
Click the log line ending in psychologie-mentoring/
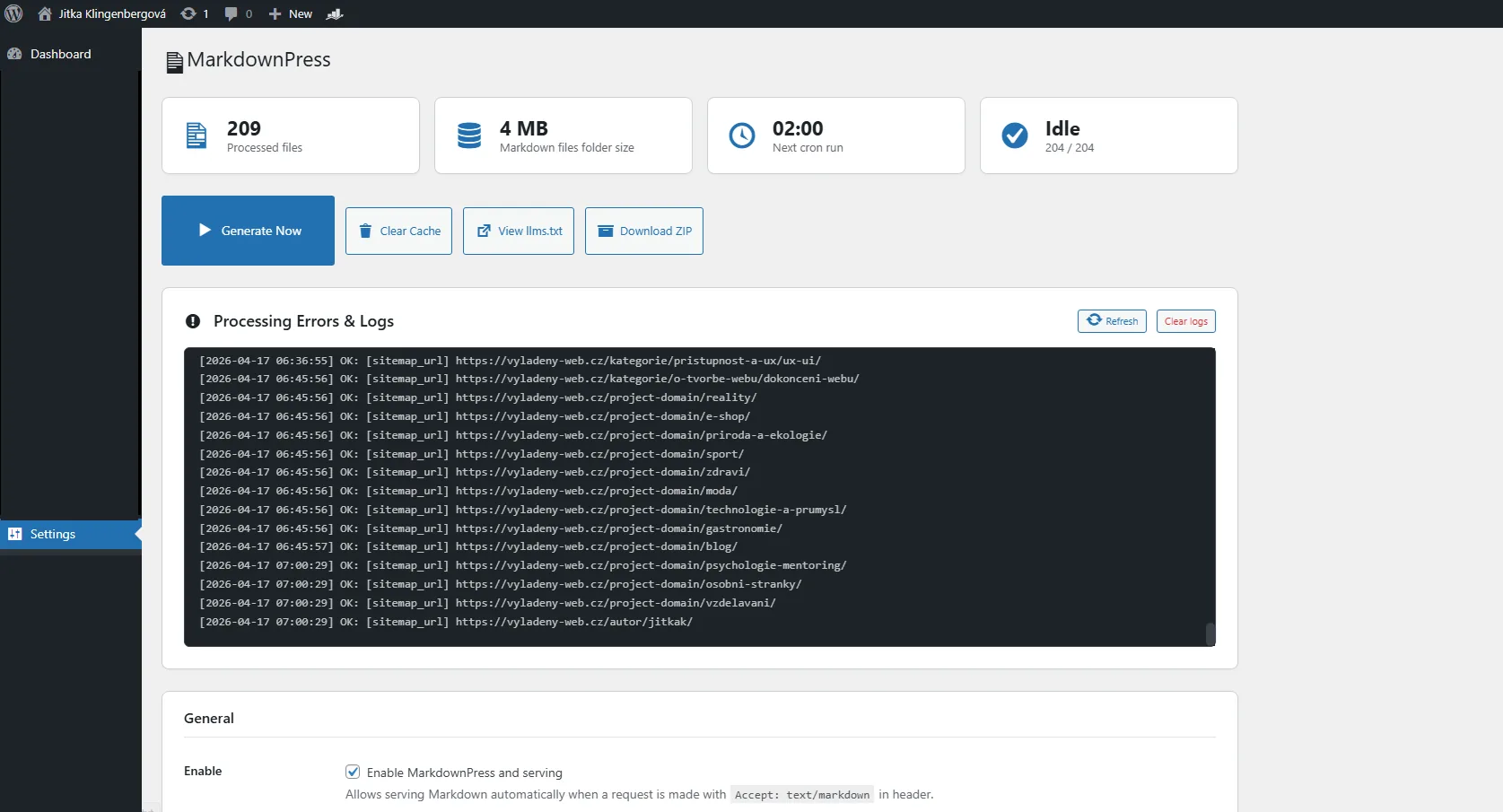click(523, 565)
